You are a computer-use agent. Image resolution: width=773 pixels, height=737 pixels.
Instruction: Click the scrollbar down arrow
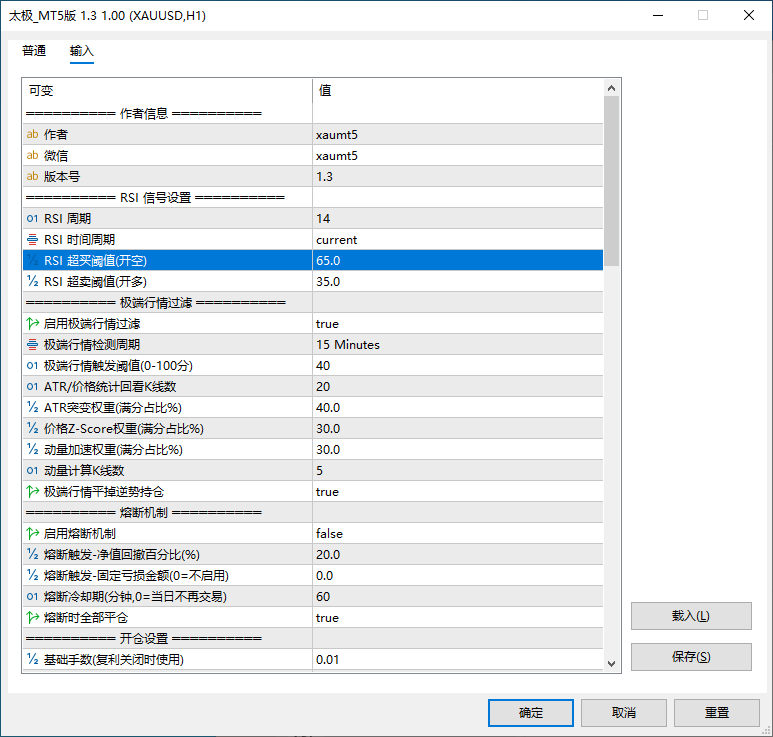click(x=611, y=664)
